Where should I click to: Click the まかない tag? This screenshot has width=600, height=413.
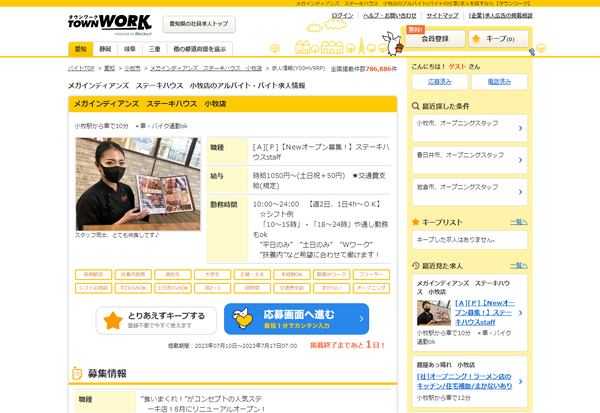pyautogui.click(x=331, y=288)
